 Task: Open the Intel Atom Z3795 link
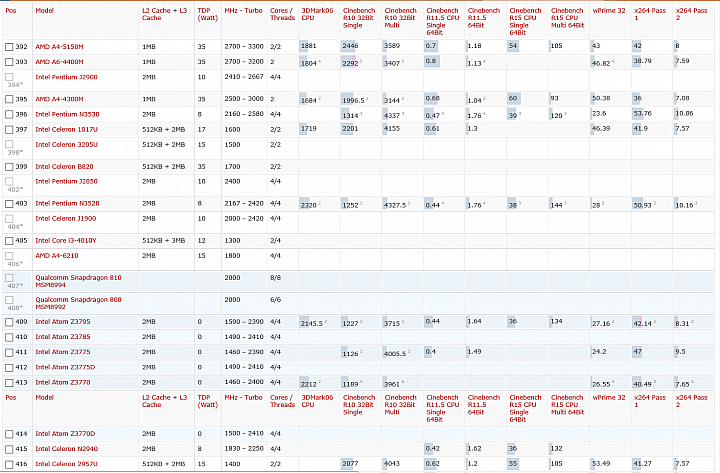click(63, 322)
